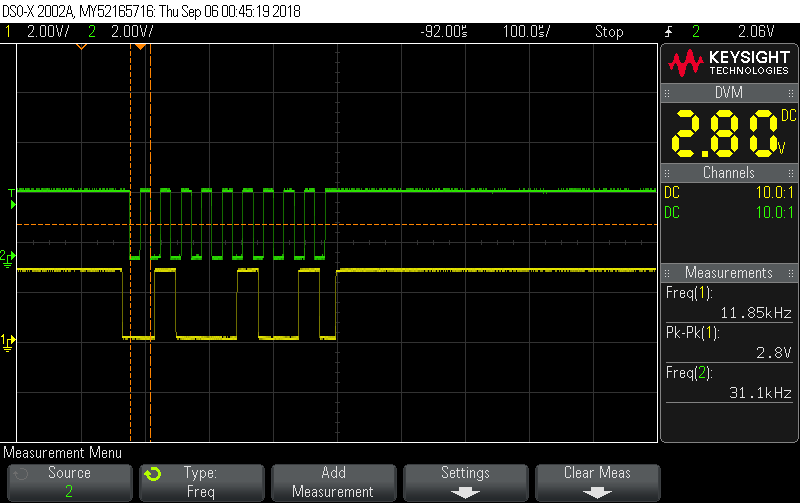The height and width of the screenshot is (503, 800).
Task: Click channel 2 green DC coupling entry
Action: 672,213
